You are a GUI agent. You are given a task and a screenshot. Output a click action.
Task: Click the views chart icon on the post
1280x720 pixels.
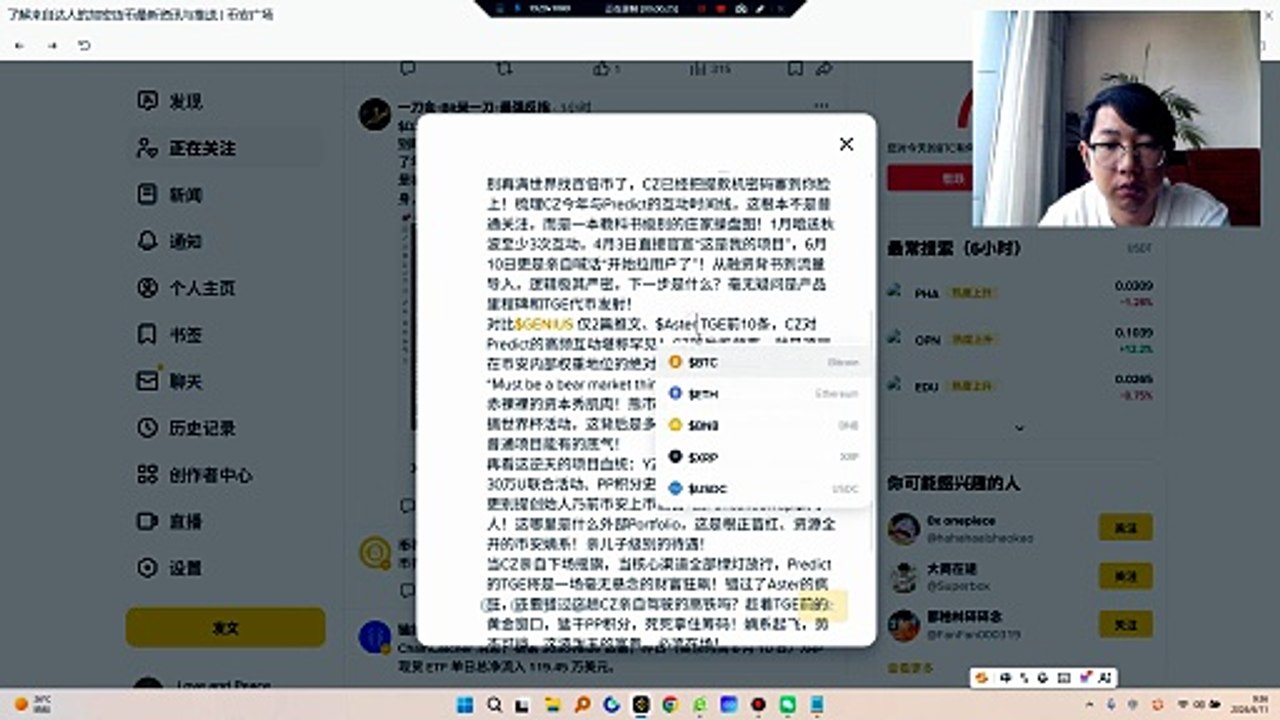[x=696, y=68]
